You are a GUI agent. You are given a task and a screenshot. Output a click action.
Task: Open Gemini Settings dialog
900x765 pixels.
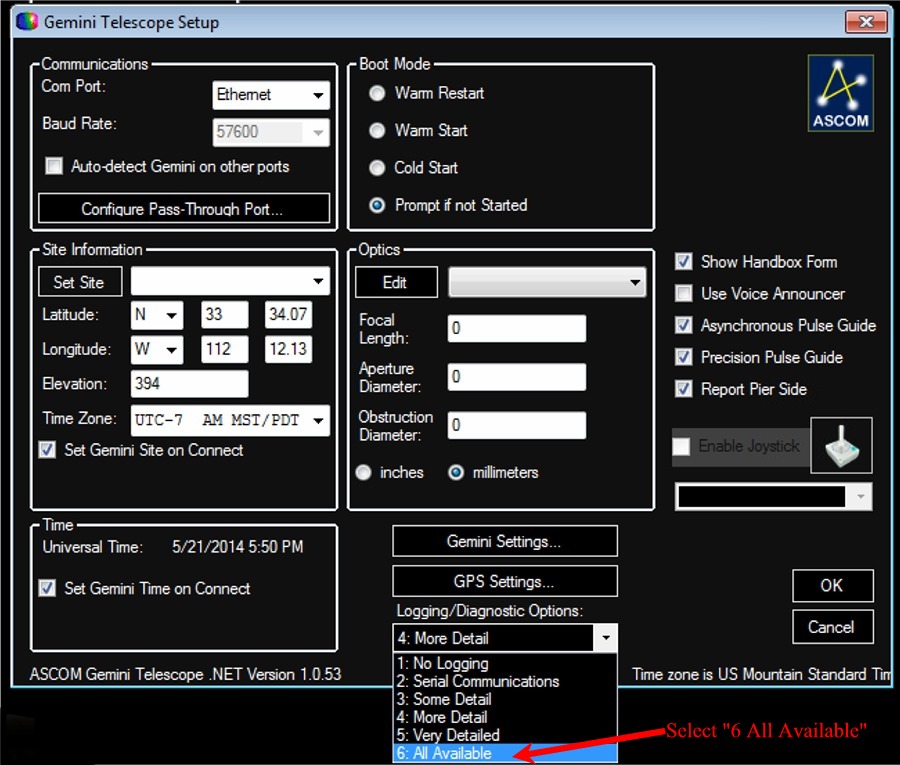(505, 541)
